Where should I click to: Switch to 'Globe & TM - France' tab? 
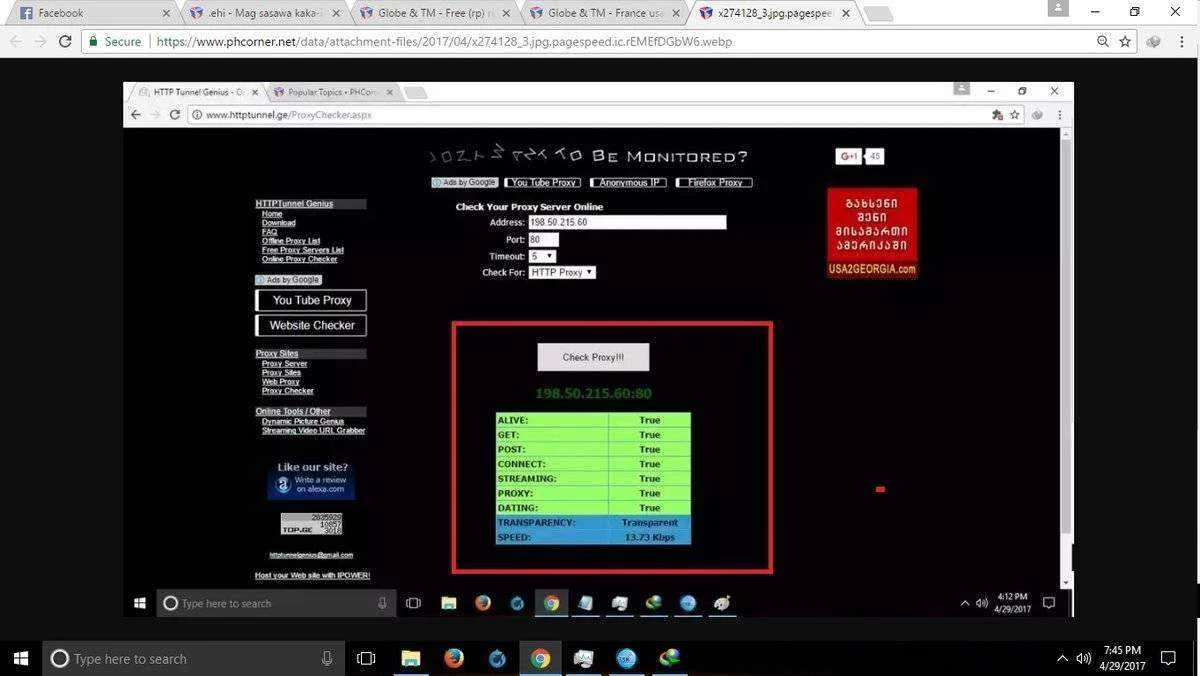pyautogui.click(x=603, y=13)
